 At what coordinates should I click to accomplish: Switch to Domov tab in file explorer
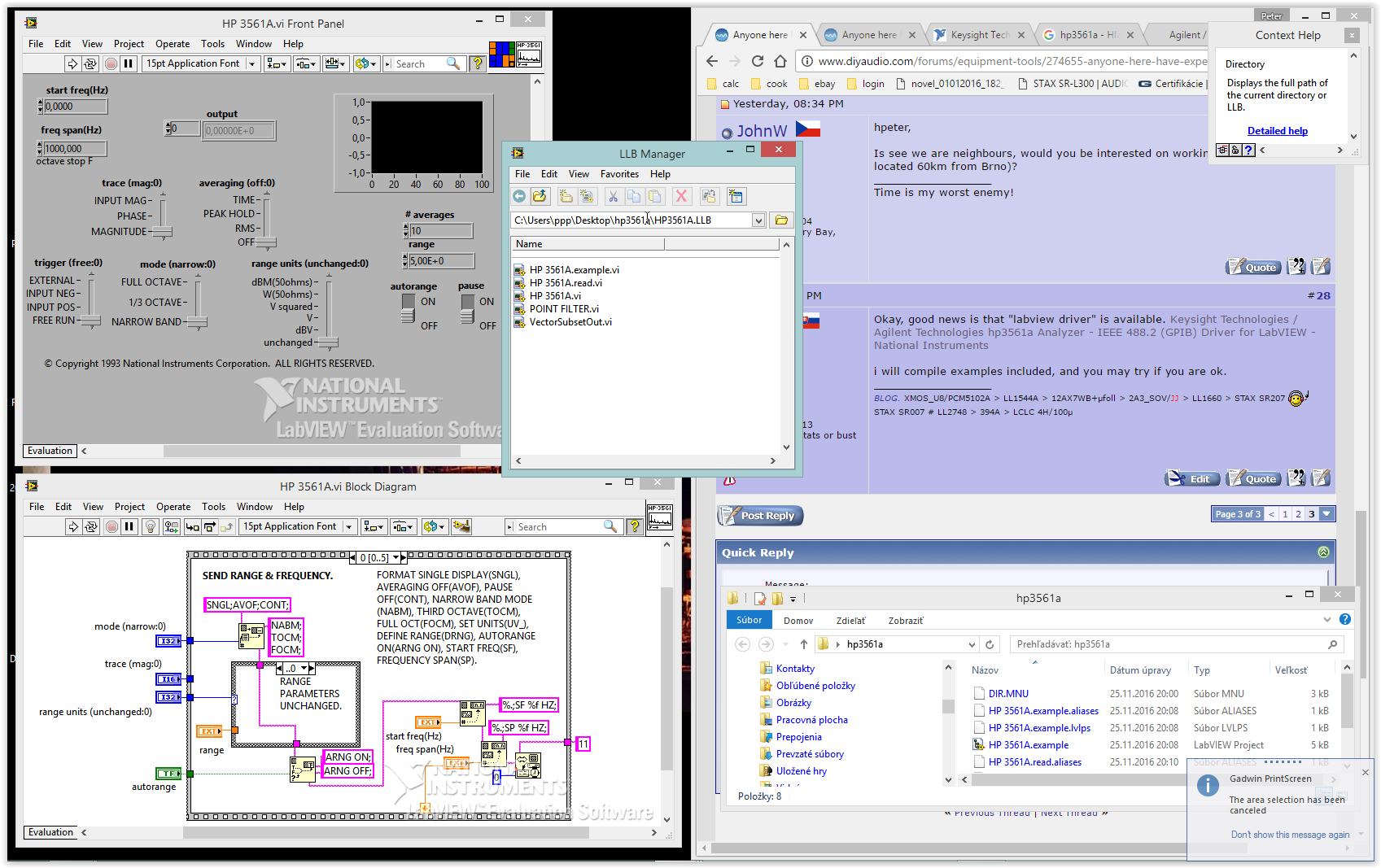pos(798,621)
